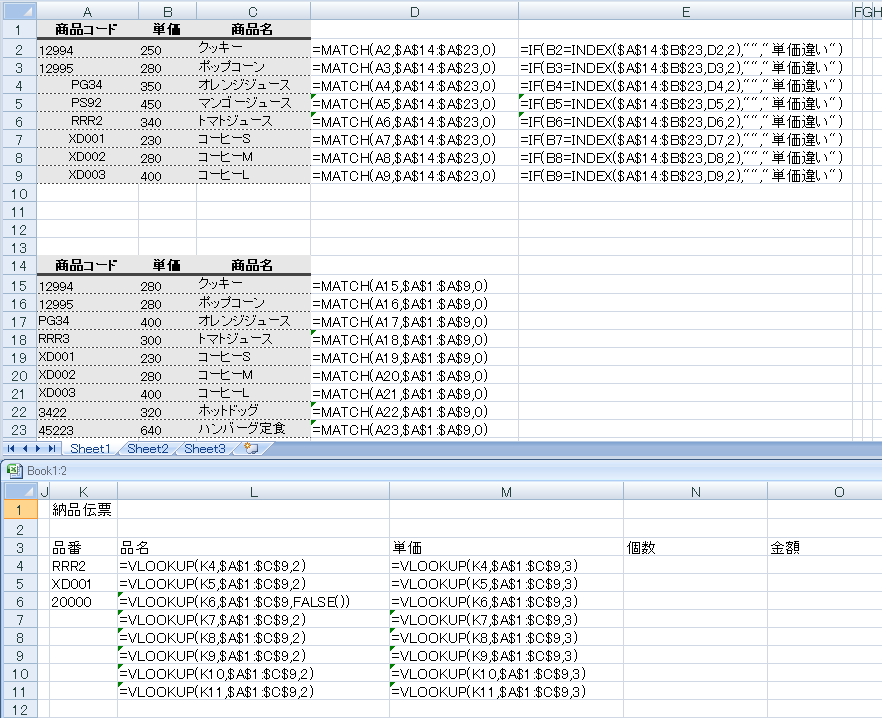The image size is (882, 718).
Task: Select column E header in top window
Action: [685, 10]
